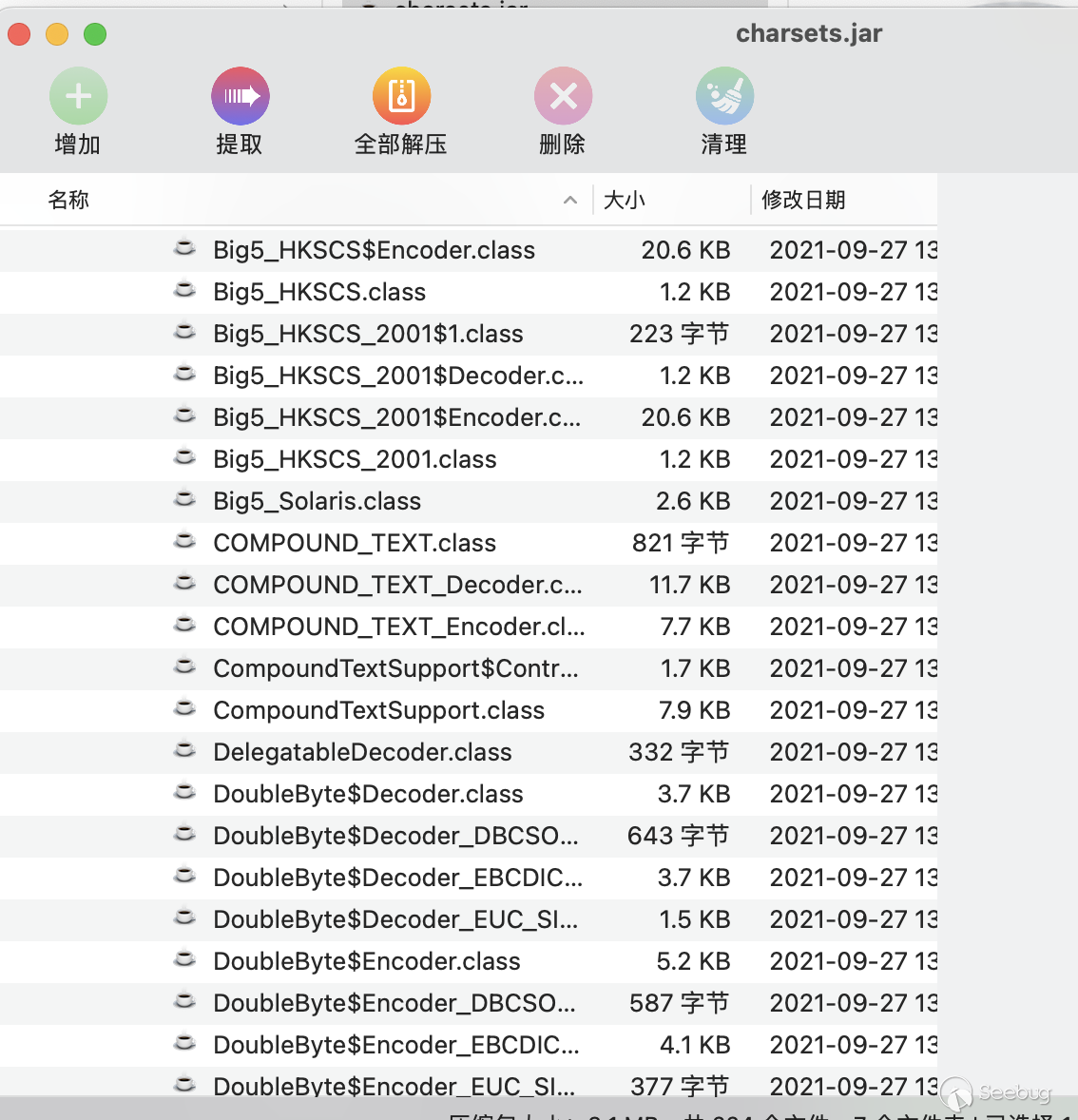Click Java icon beside COMPOUND_TEXT_Encoder.cl...

(x=185, y=624)
